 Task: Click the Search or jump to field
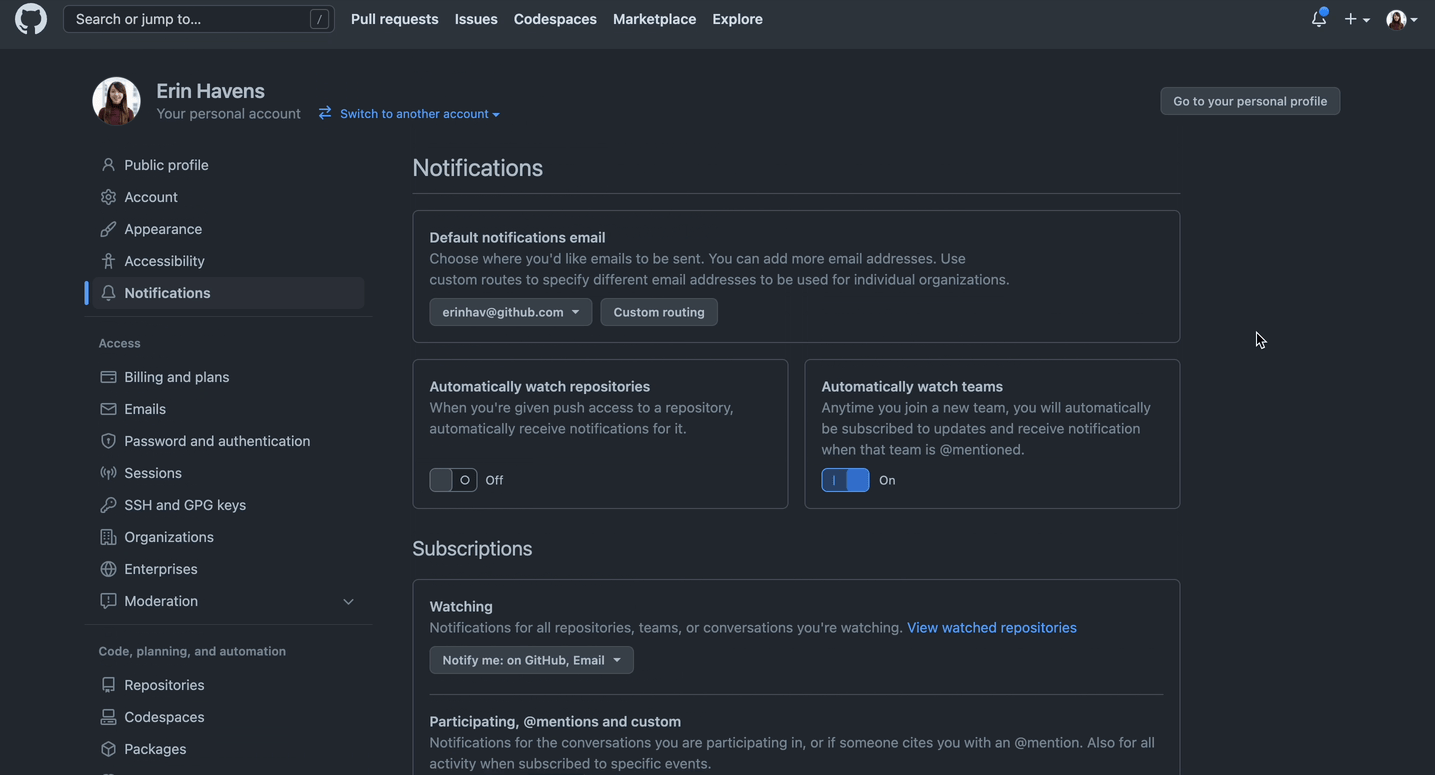coord(190,19)
